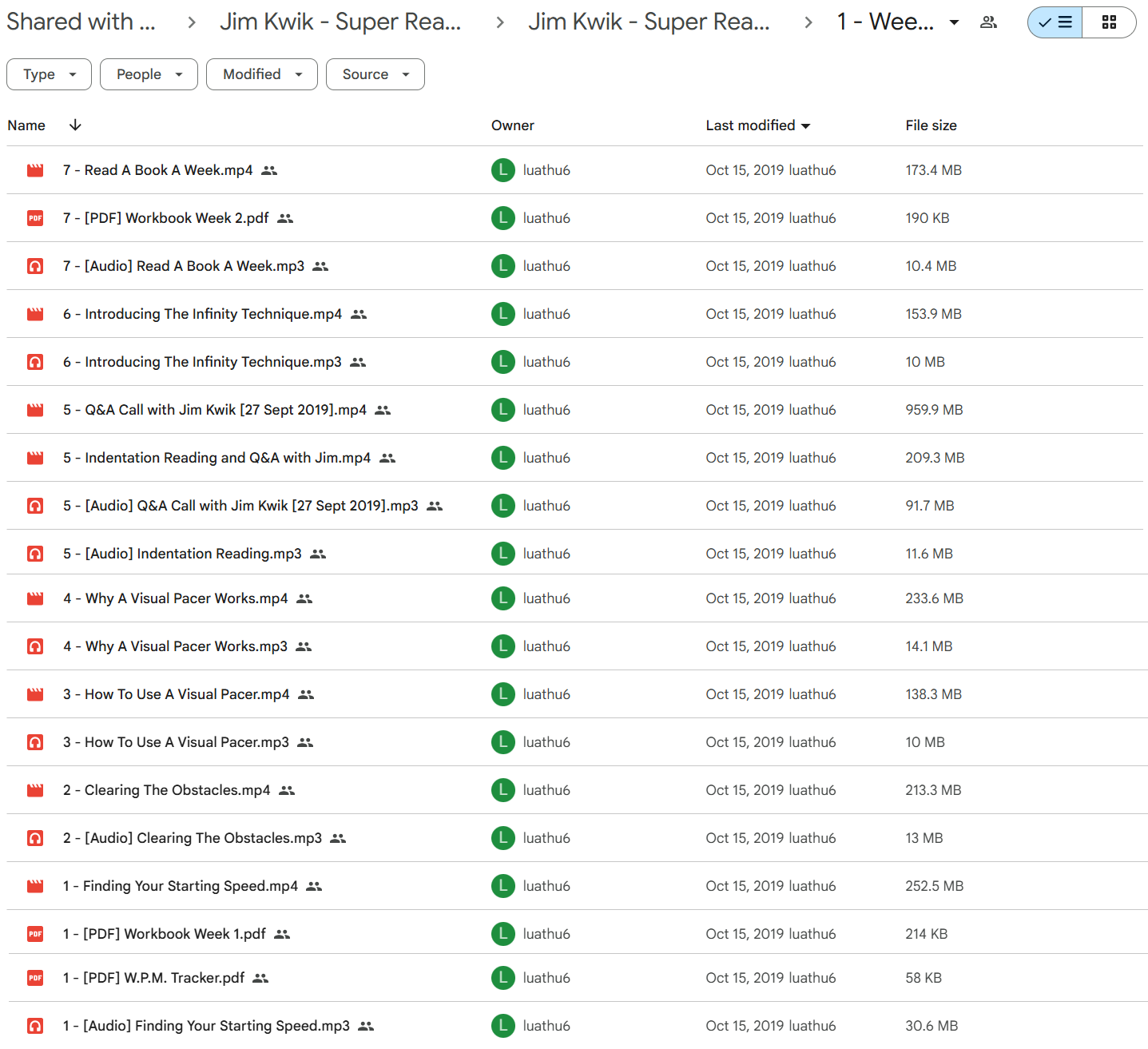Click video icon of Q&A Call with Jim Kwik.mp4
1148x1049 pixels.
point(35,410)
